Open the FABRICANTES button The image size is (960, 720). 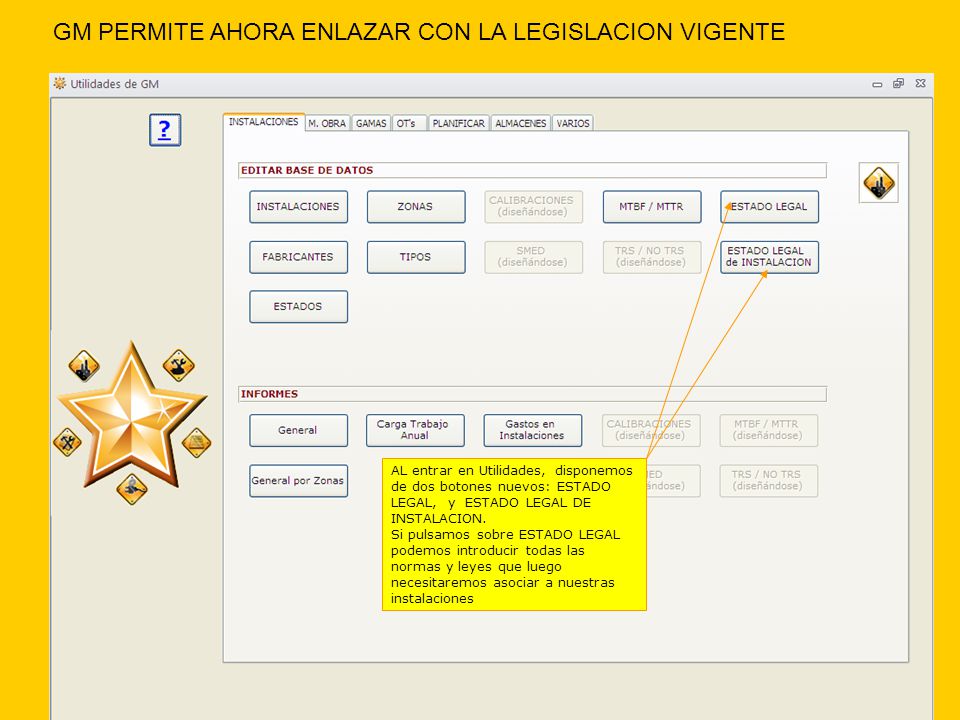click(x=298, y=257)
